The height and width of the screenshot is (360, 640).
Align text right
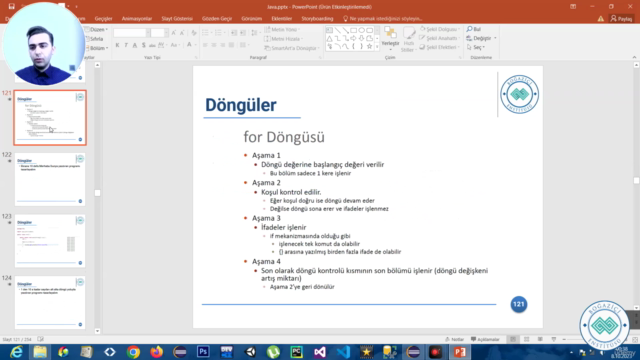point(222,45)
